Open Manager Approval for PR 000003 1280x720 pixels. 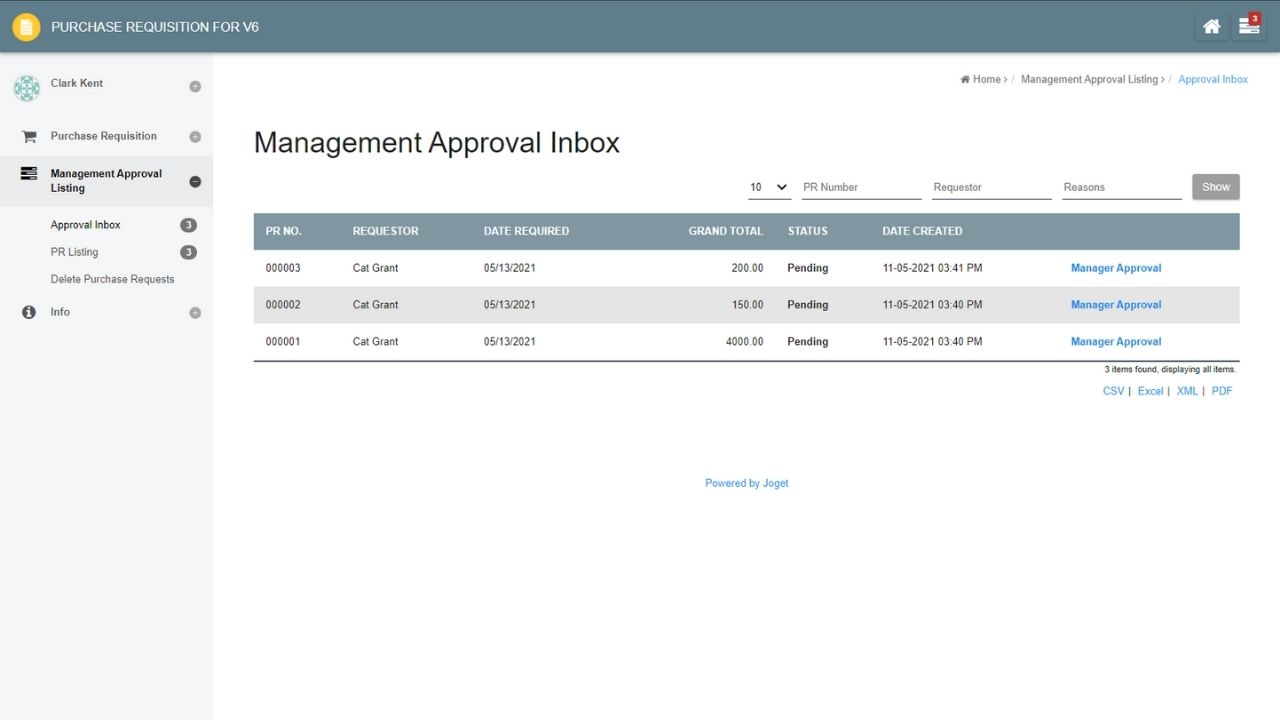[1116, 268]
